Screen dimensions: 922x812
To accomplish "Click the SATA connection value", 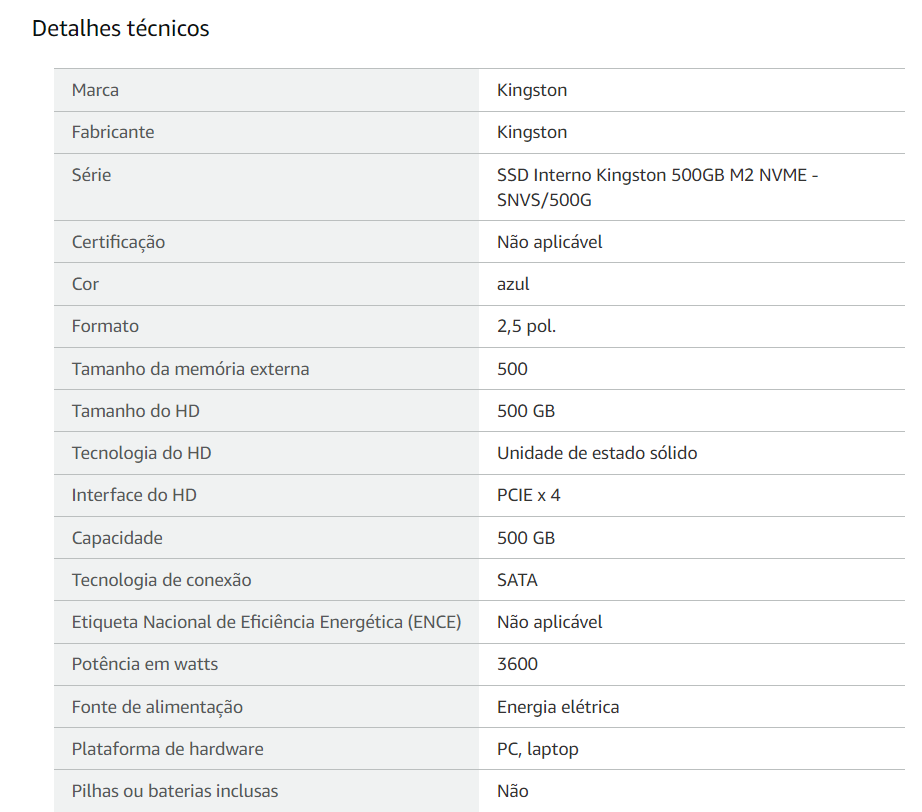I will point(517,580).
